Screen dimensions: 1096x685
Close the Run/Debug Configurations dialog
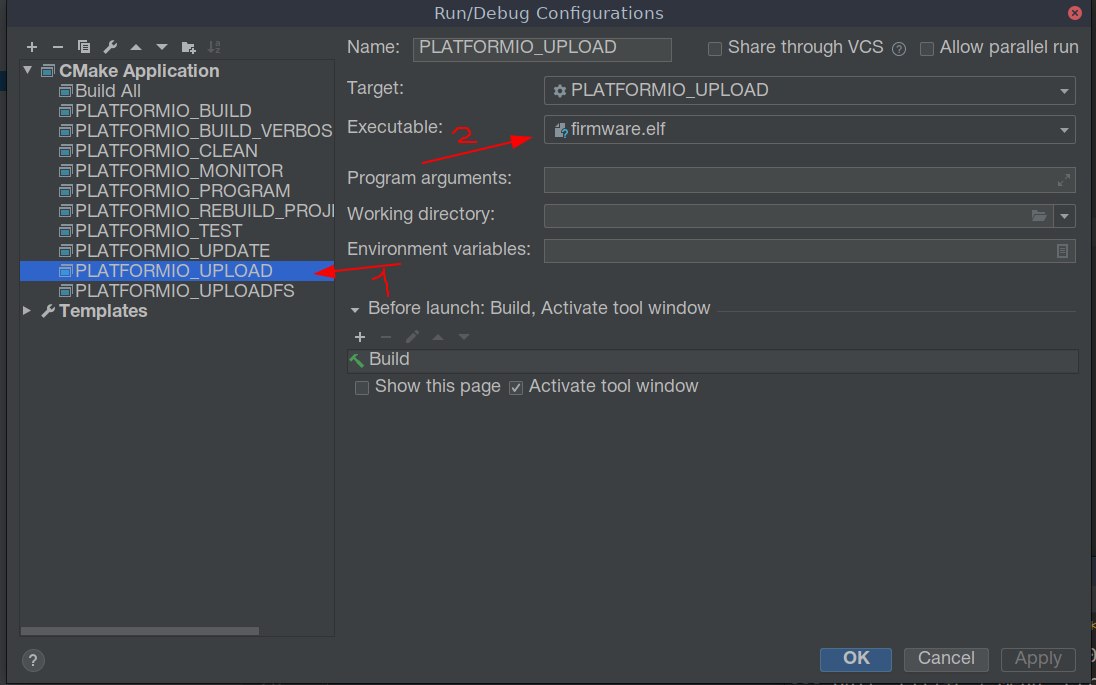pyautogui.click(x=1075, y=13)
